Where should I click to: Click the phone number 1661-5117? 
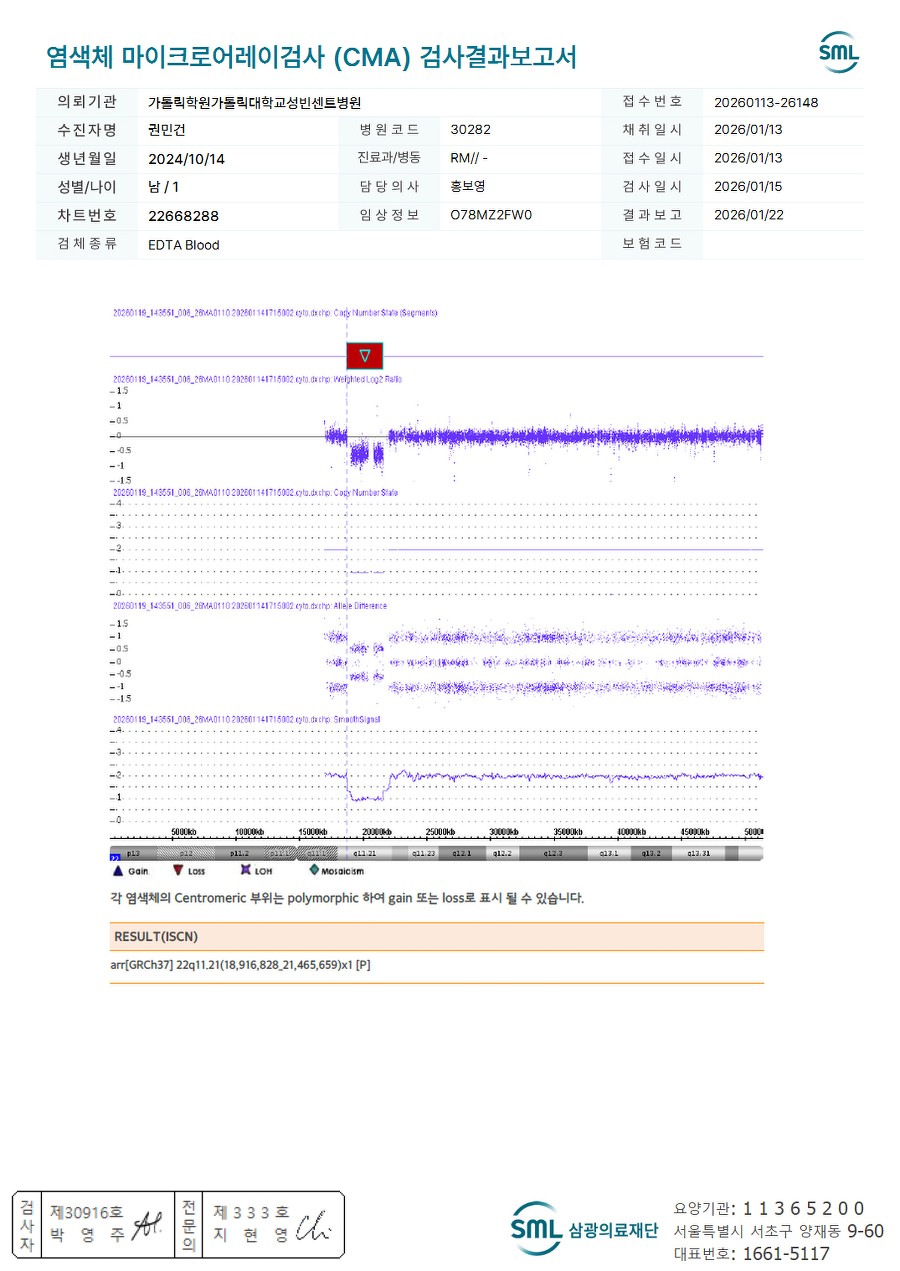pyautogui.click(x=786, y=1253)
